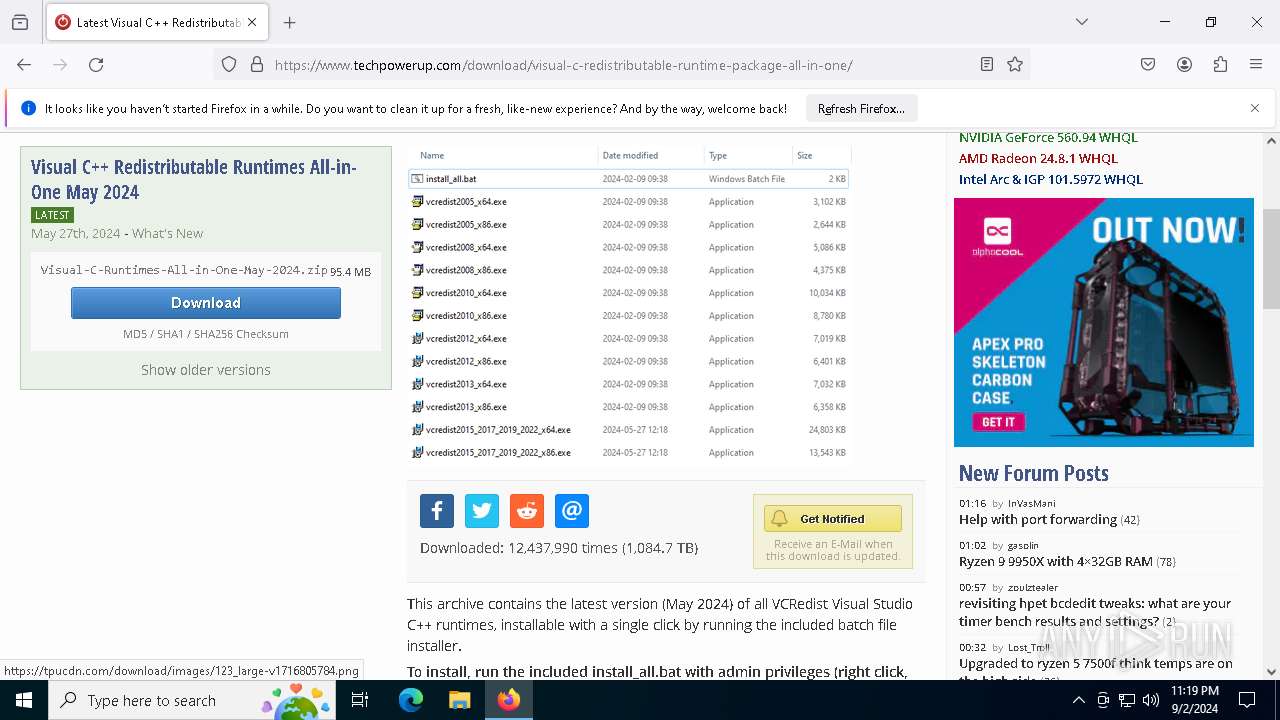The width and height of the screenshot is (1280, 720).
Task: Bookmark this page with star
Action: tap(1015, 65)
